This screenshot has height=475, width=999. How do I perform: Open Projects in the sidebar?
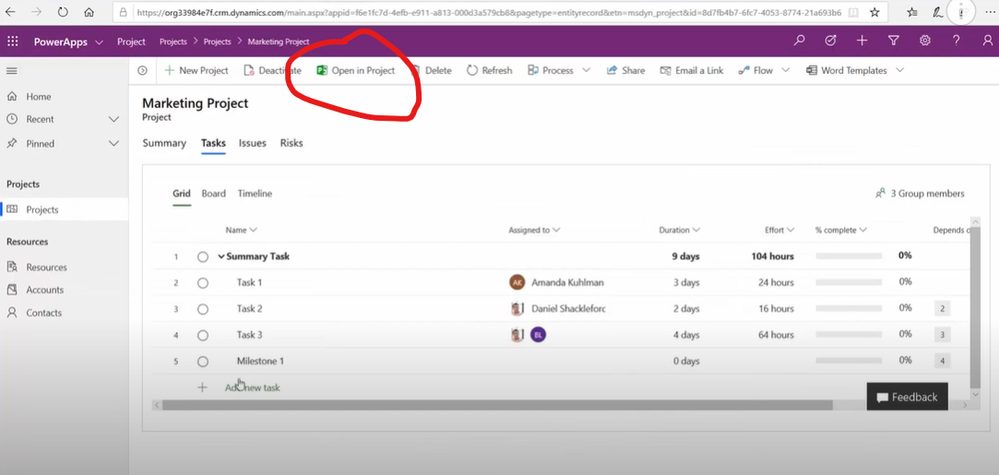tap(64, 209)
